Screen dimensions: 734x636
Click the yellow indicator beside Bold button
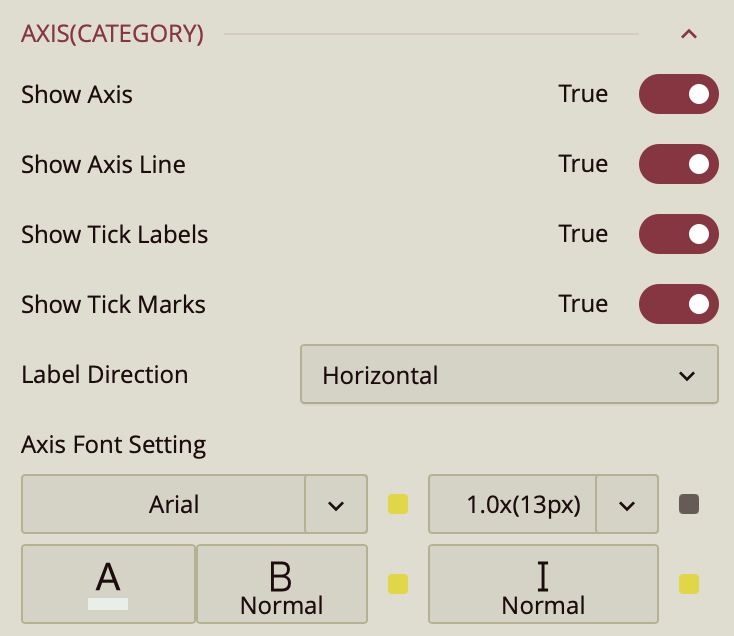398,584
